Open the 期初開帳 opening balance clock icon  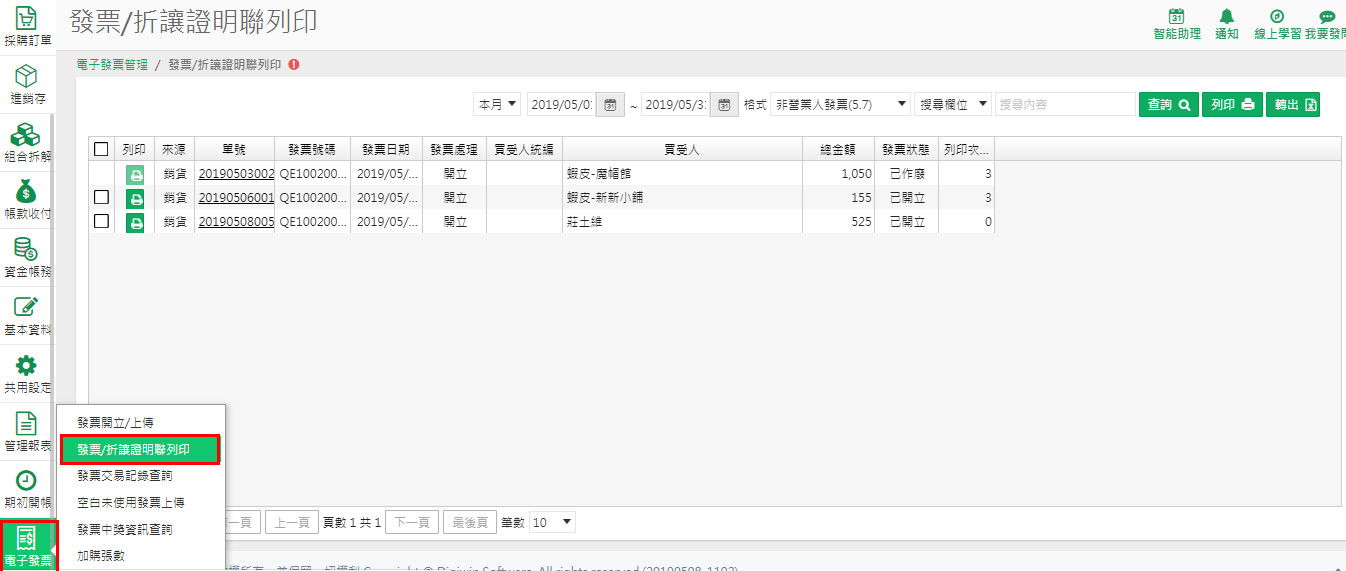26,488
